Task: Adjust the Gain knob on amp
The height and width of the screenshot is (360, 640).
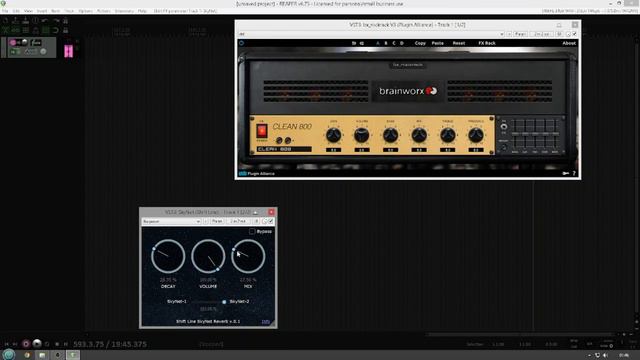Action: click(x=333, y=135)
